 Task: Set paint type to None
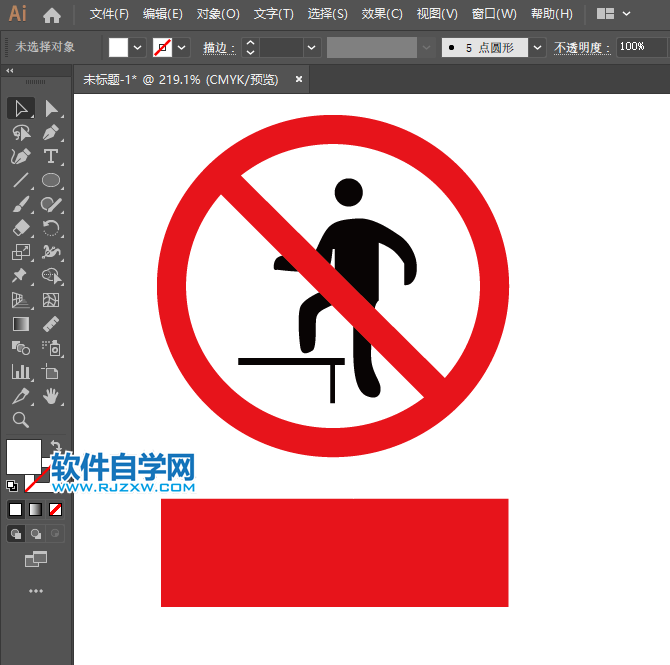click(56, 509)
